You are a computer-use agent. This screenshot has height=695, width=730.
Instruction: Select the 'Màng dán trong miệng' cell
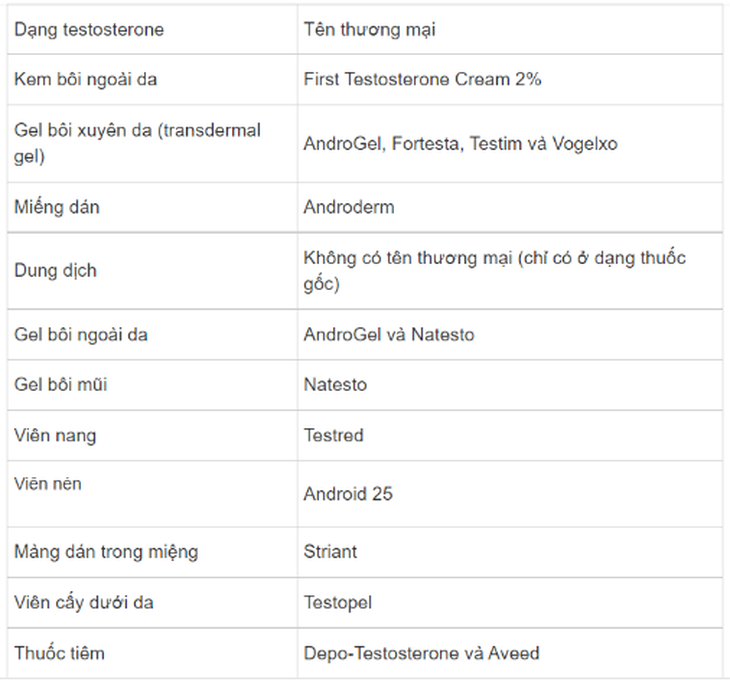pyautogui.click(x=152, y=552)
